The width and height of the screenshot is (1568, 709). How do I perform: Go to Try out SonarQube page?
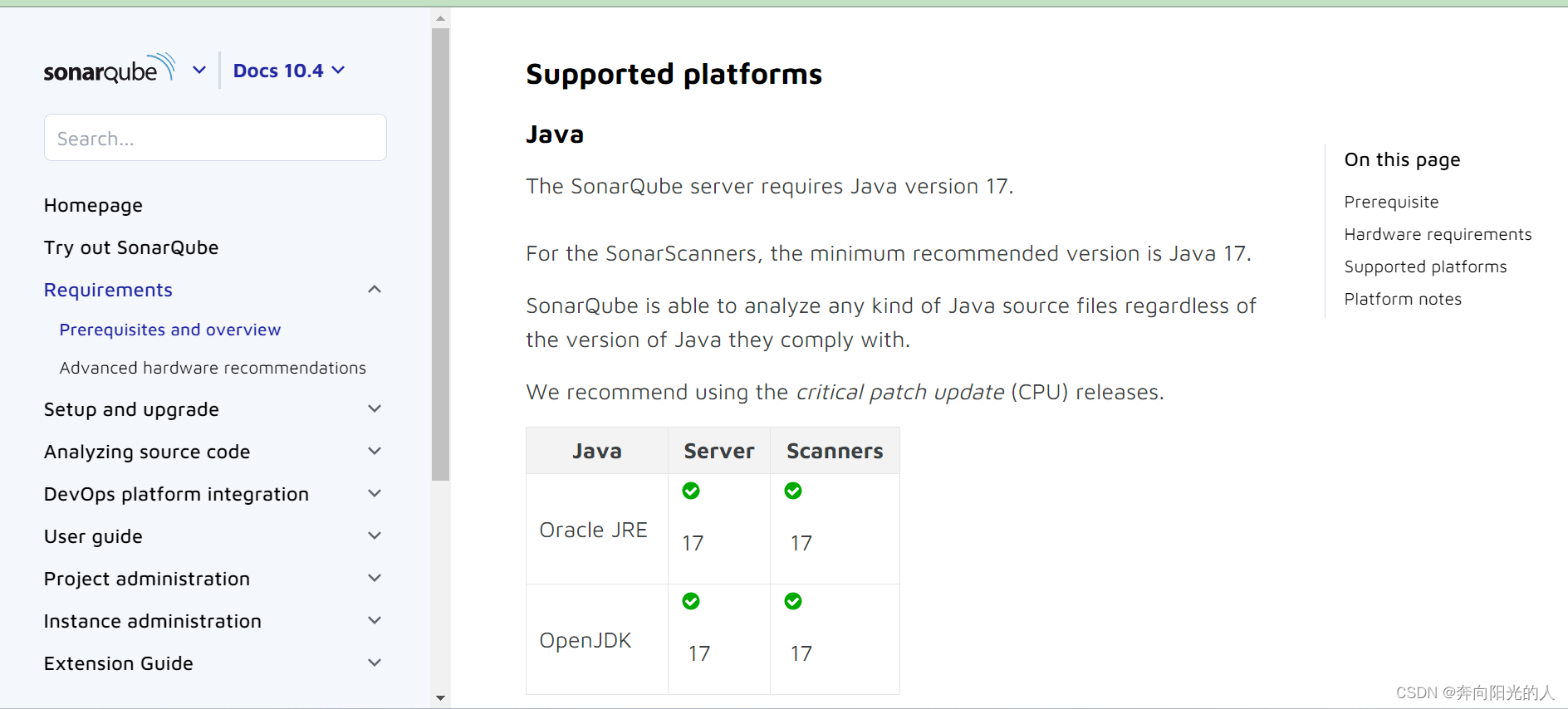pyautogui.click(x=131, y=247)
